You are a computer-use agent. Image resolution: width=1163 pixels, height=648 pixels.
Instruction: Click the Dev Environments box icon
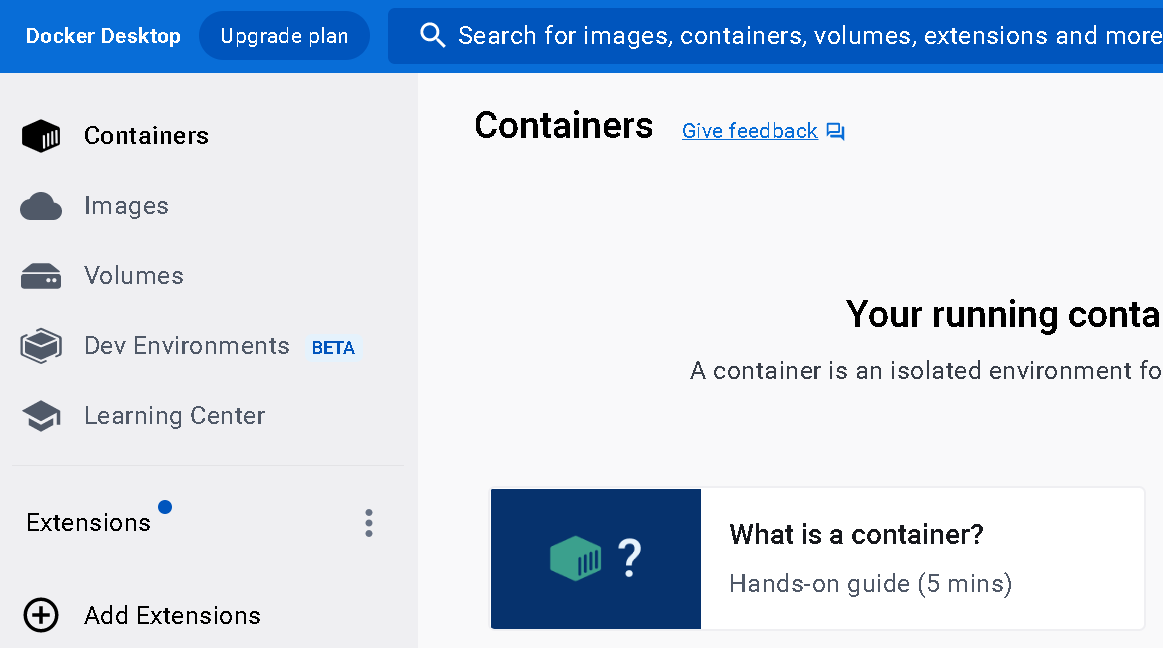tap(41, 346)
